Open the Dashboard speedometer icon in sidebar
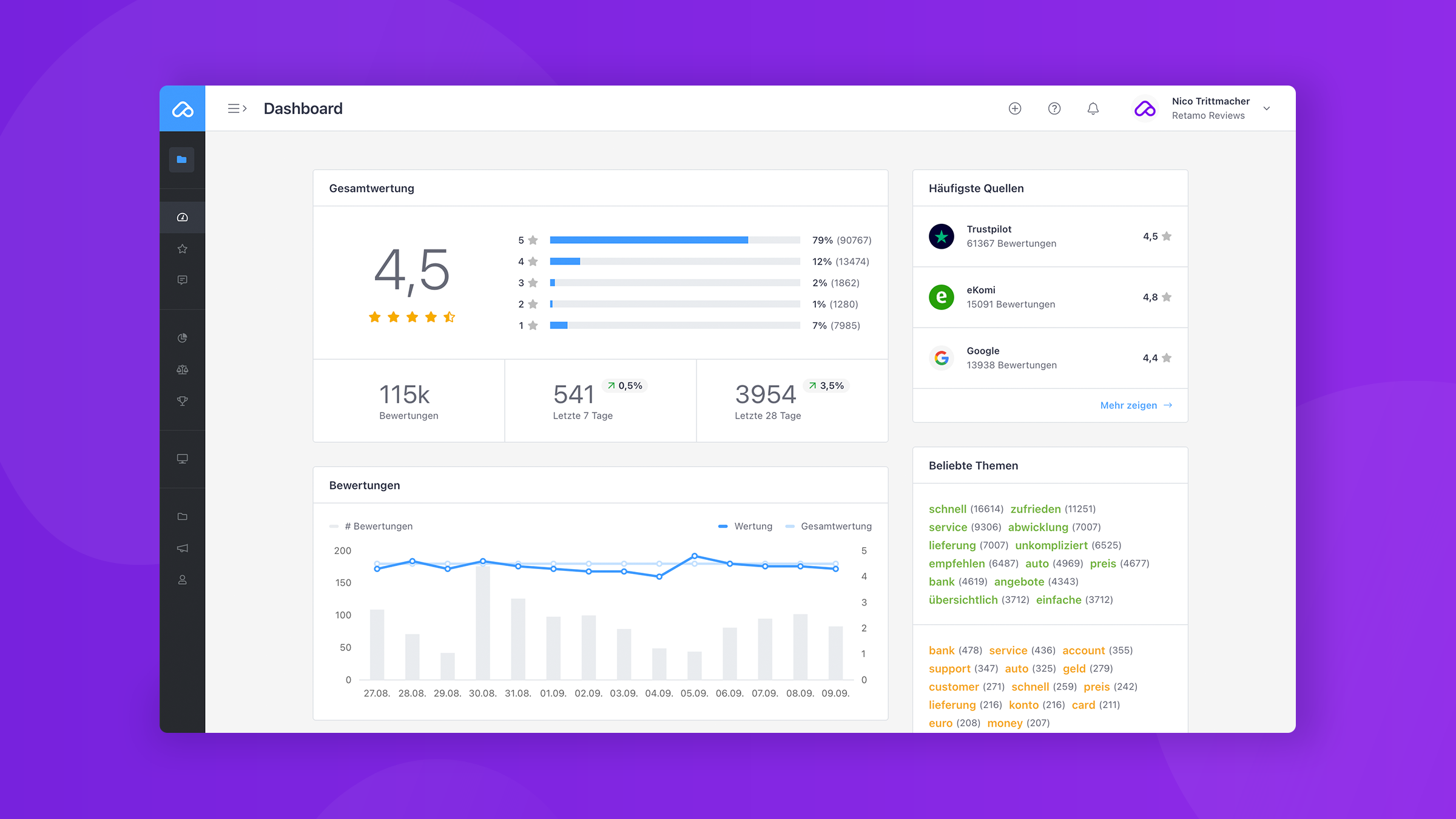The height and width of the screenshot is (819, 1456). (x=182, y=217)
